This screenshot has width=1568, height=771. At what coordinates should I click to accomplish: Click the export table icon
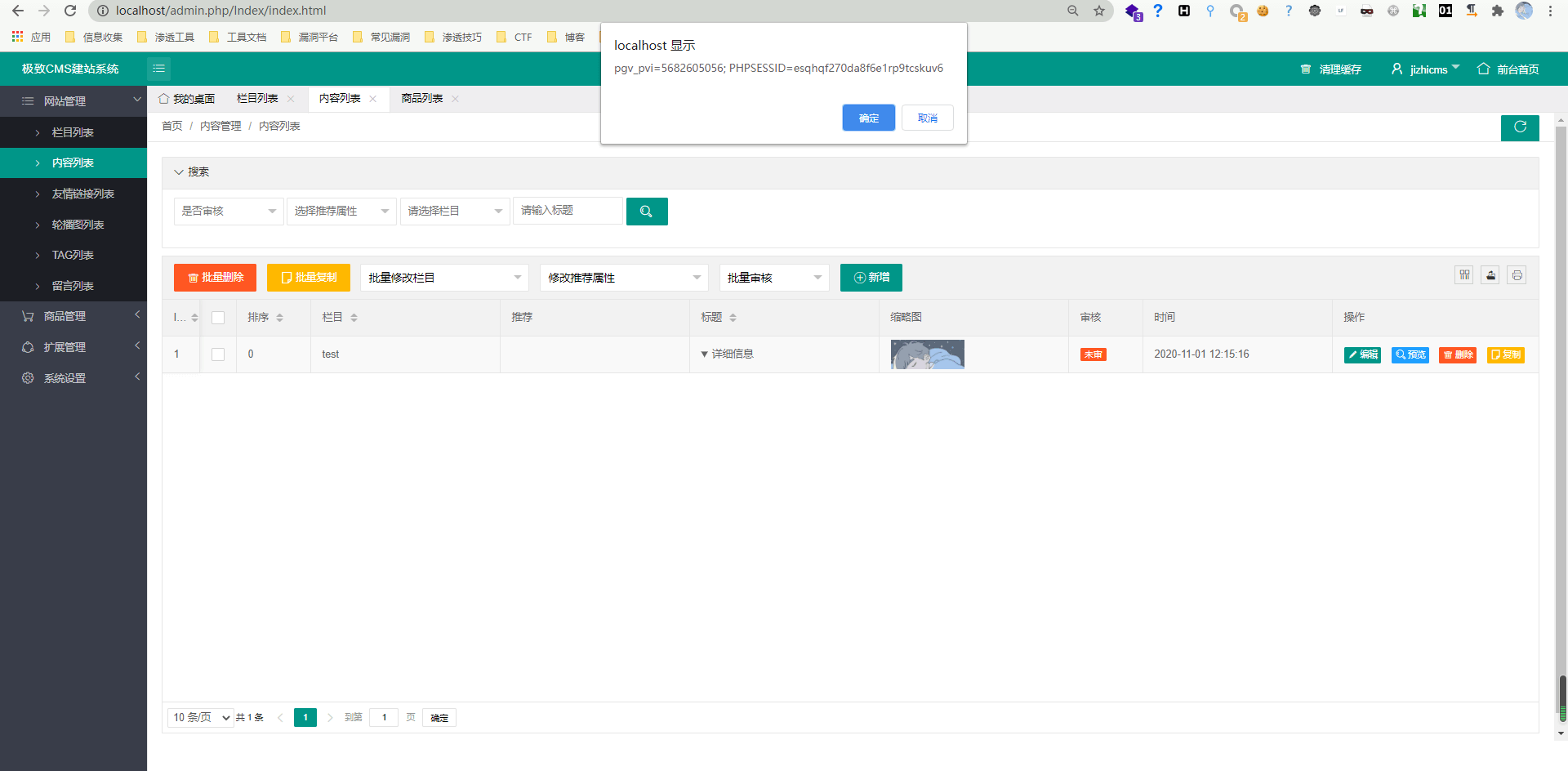pyautogui.click(x=1490, y=275)
